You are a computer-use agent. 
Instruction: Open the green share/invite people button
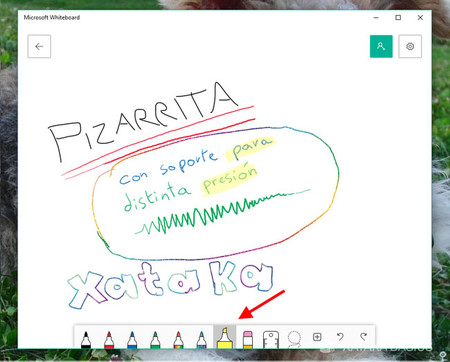click(381, 46)
